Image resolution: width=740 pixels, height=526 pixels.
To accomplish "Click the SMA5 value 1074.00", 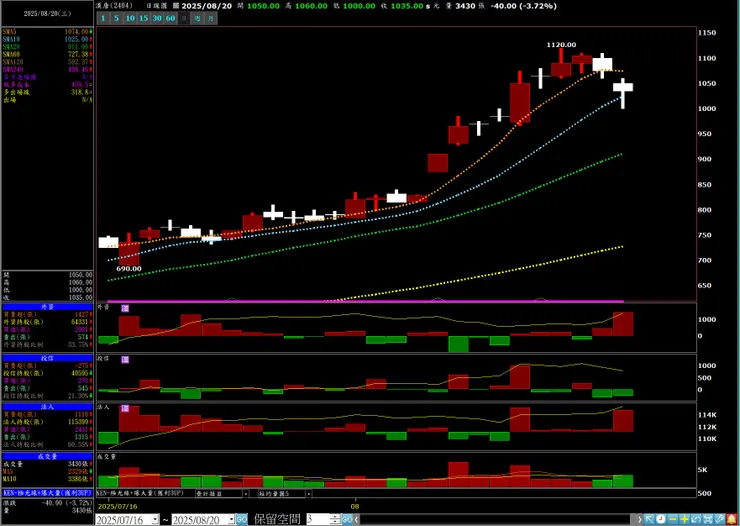I will (x=76, y=32).
